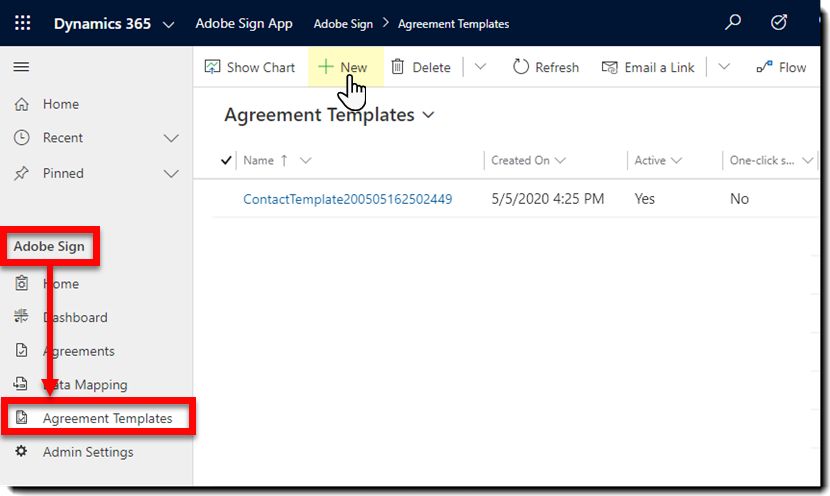The width and height of the screenshot is (830, 496).
Task: Click the Adobe Sign App title
Action: tap(243, 24)
